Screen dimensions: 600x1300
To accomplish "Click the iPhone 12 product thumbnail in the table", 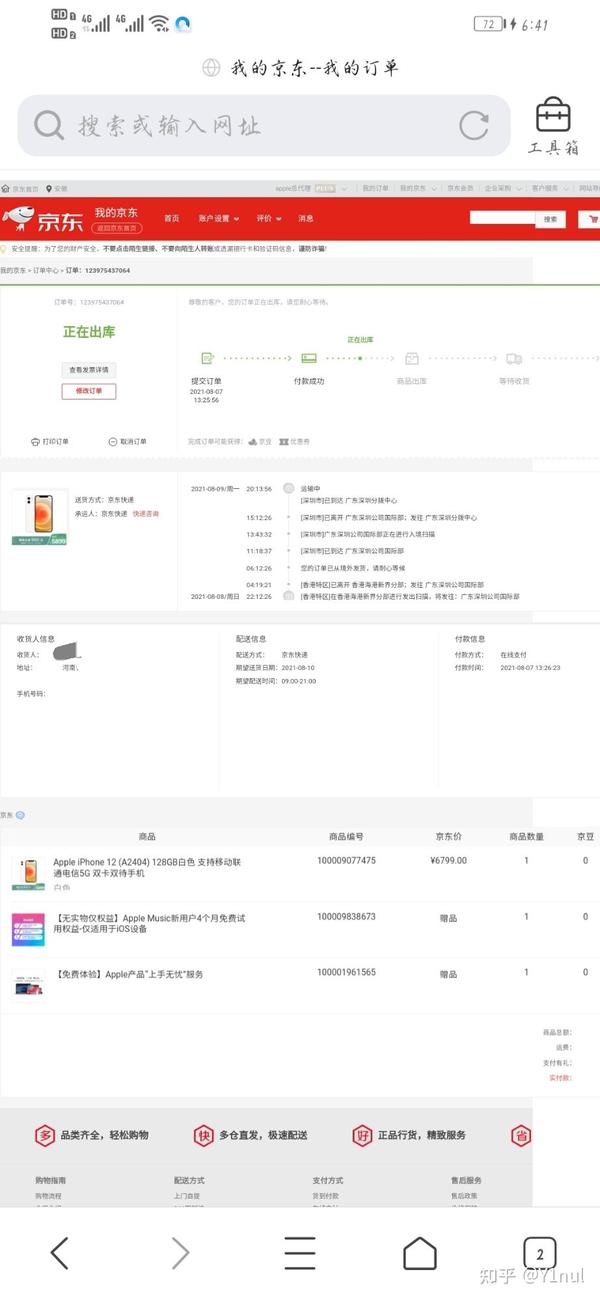I will [27, 873].
